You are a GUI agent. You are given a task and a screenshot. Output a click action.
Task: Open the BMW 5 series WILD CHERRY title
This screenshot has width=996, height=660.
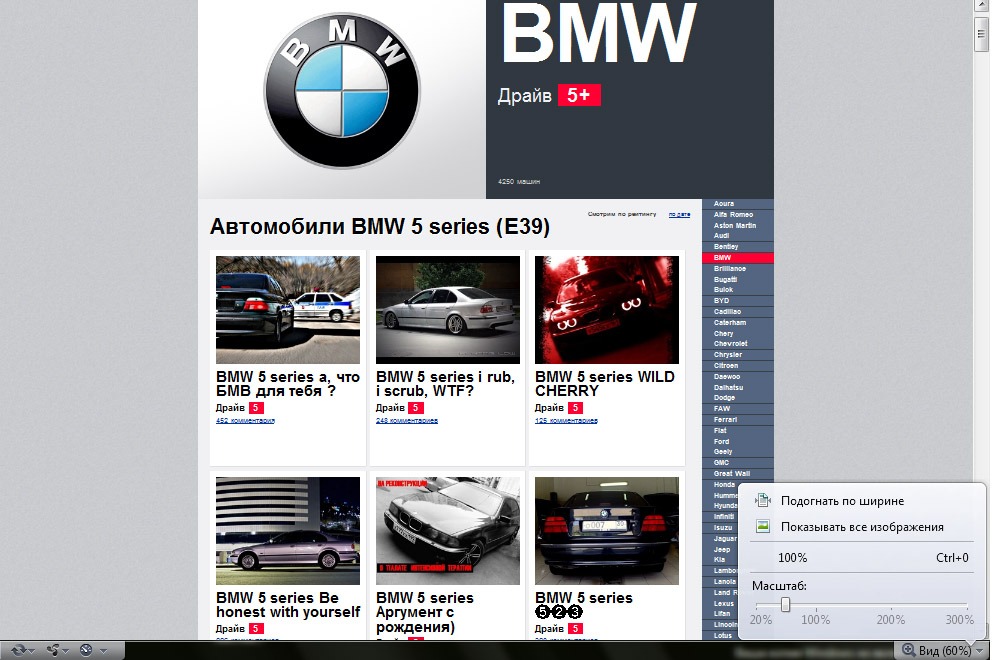click(x=605, y=384)
